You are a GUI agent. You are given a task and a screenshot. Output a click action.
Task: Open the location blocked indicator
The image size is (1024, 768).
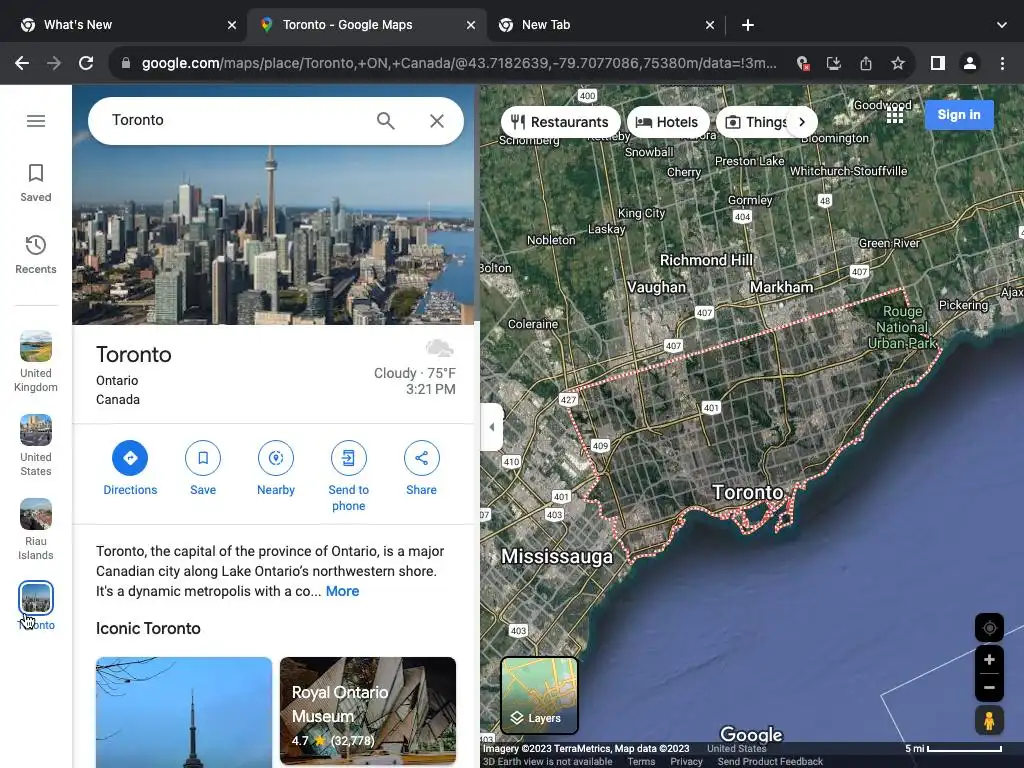point(803,63)
